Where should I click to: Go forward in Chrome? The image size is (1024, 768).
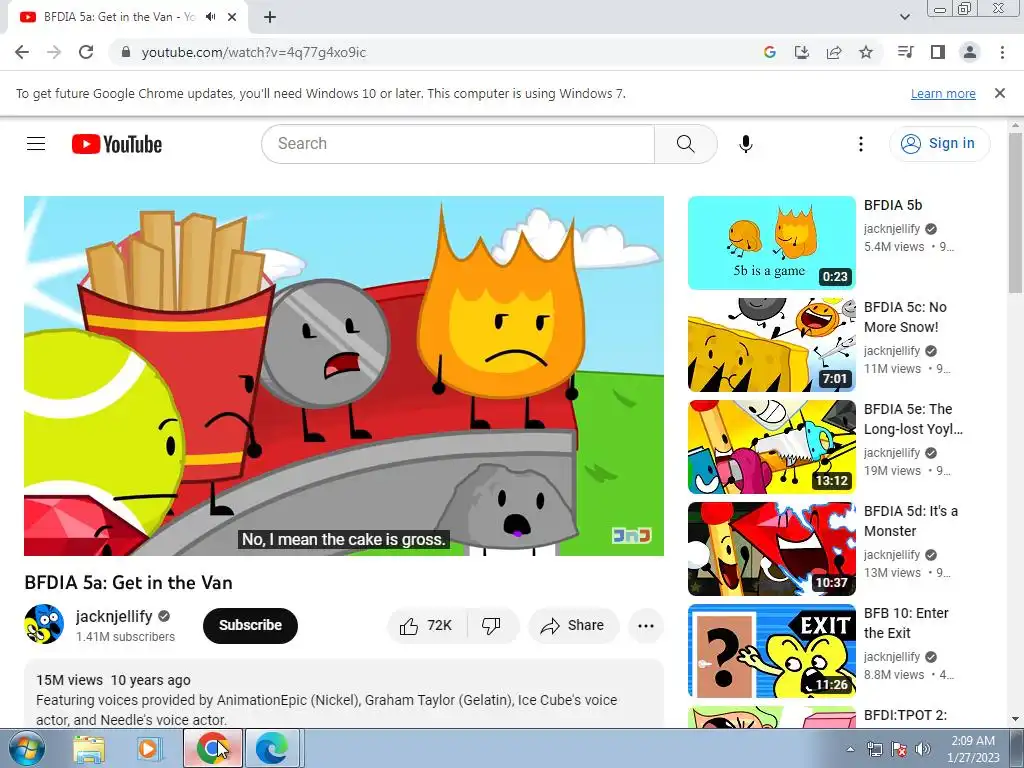pos(54,52)
